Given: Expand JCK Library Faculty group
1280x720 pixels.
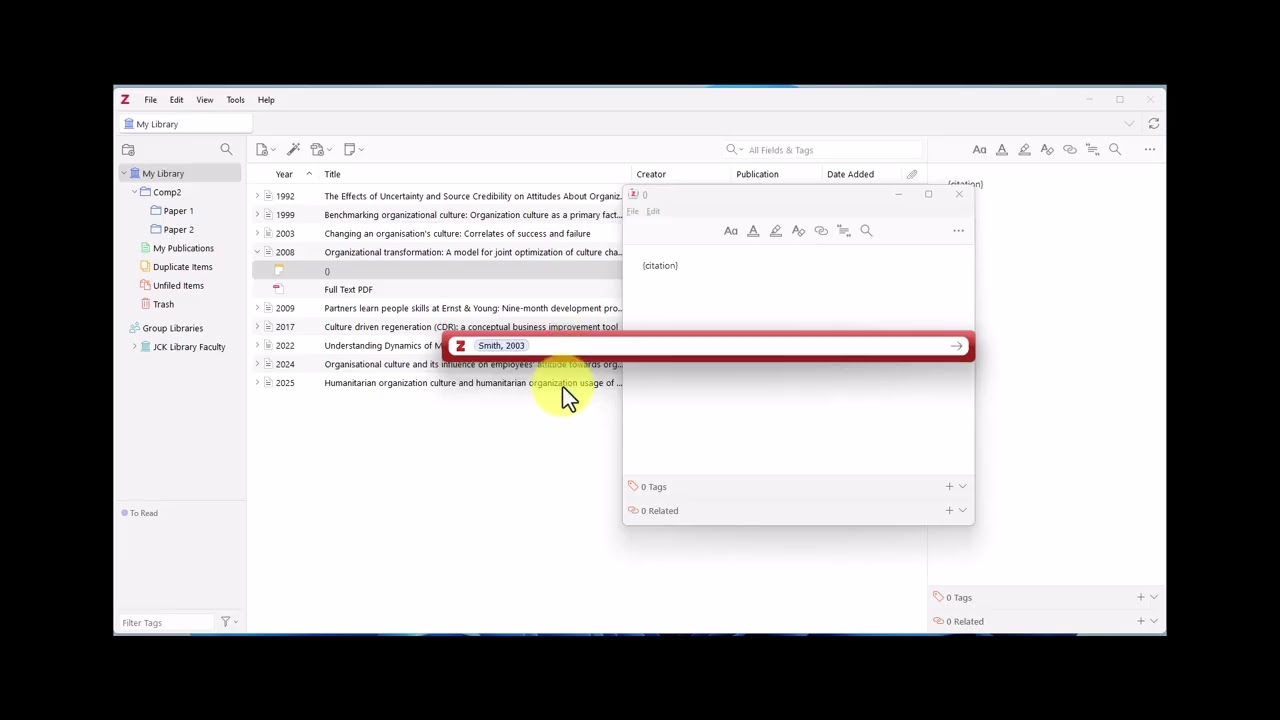Looking at the screenshot, I should coord(135,347).
